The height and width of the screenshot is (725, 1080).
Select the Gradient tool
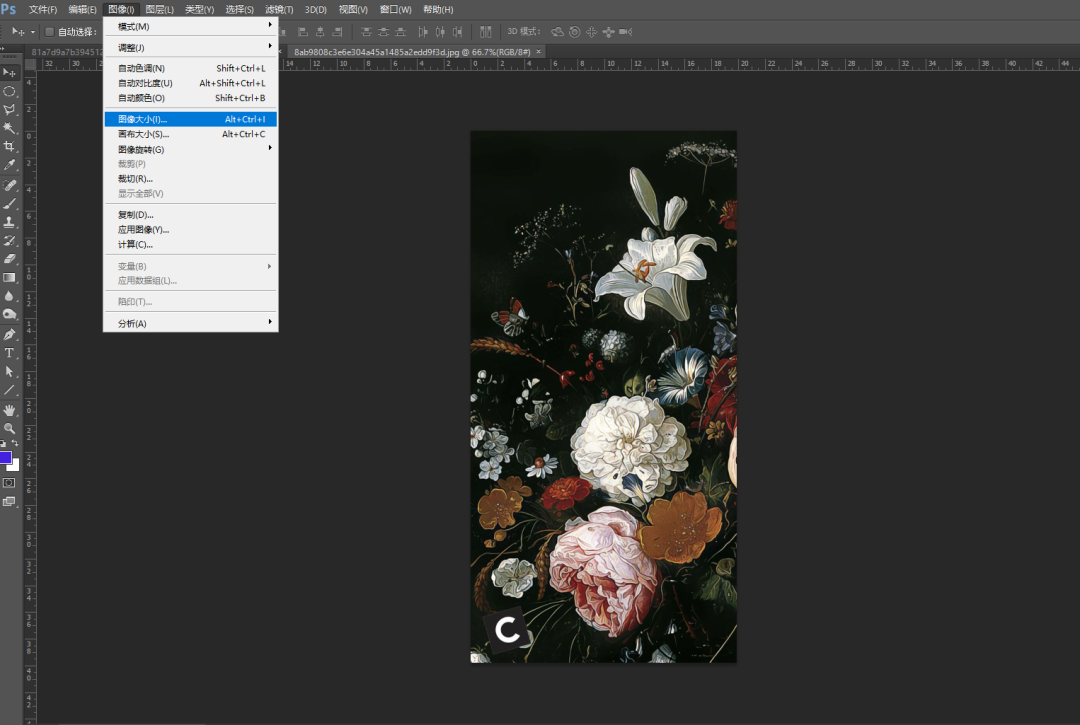pos(9,278)
